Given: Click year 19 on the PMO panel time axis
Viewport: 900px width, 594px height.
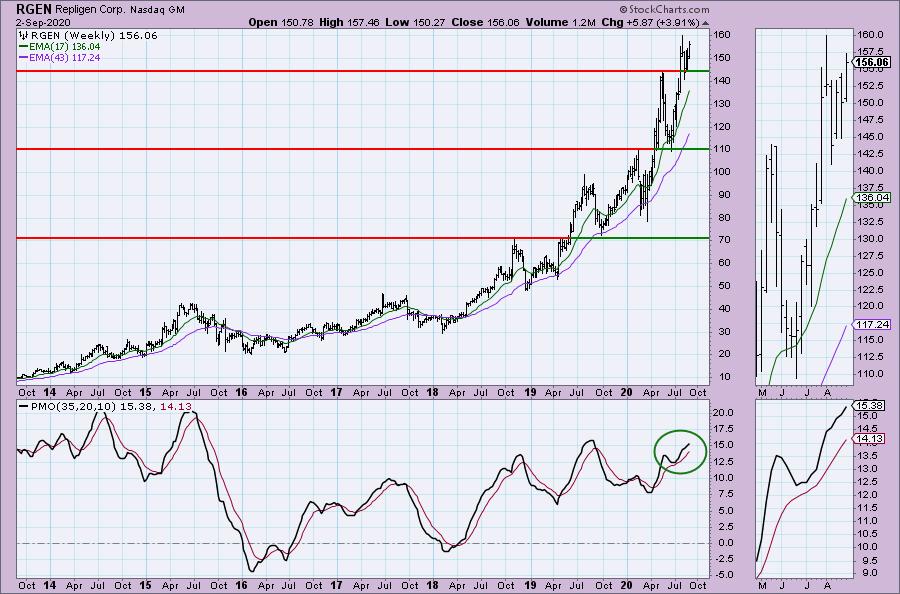Looking at the screenshot, I should [x=529, y=585].
